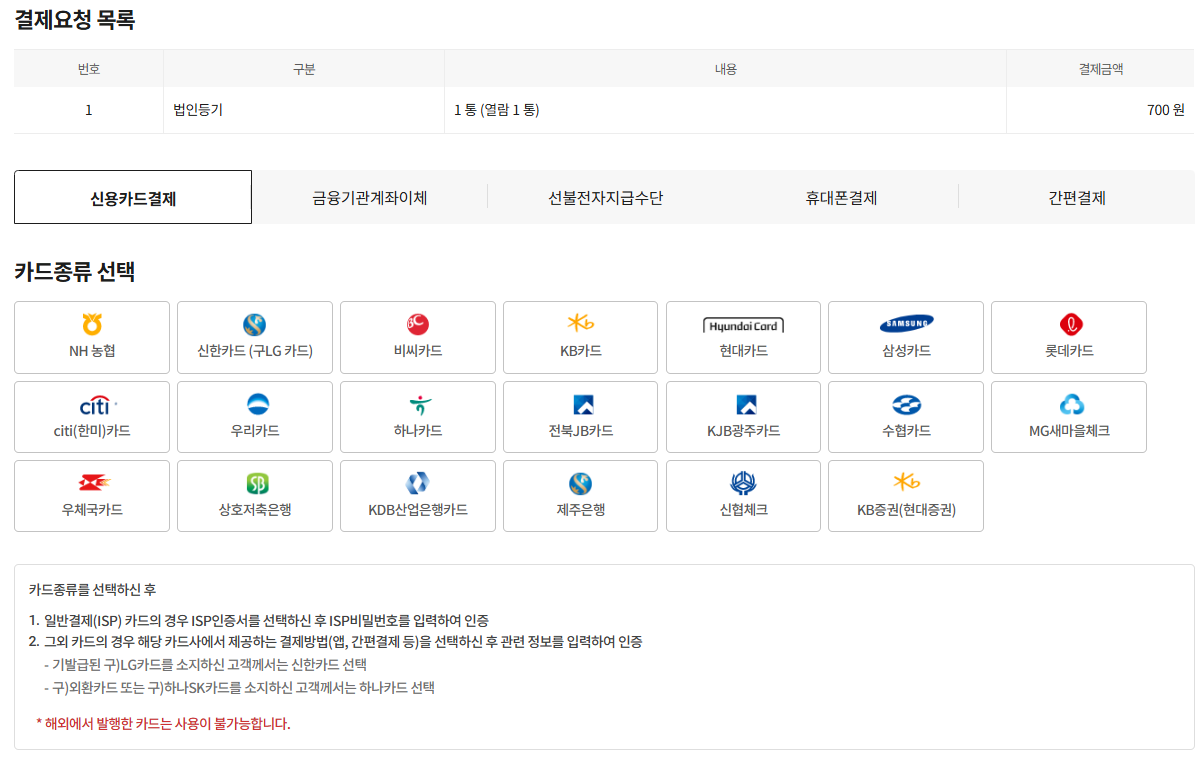Pick the 우체국카드 red logo
The height and width of the screenshot is (757, 1204).
95,484
